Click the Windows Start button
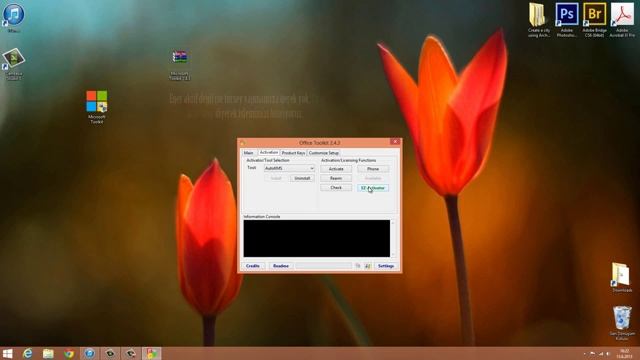The width and height of the screenshot is (640, 360). [7, 353]
